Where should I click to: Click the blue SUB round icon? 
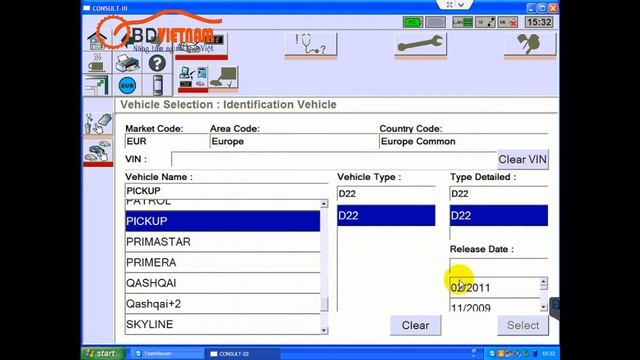(127, 85)
